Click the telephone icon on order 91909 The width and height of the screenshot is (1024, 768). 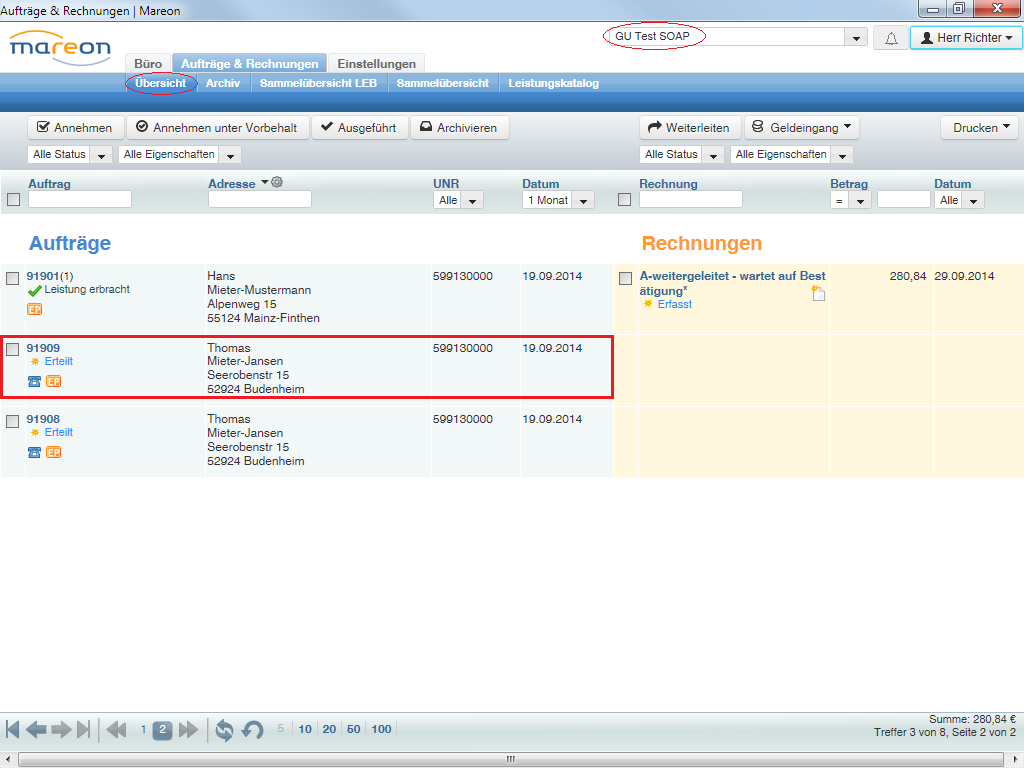click(34, 381)
